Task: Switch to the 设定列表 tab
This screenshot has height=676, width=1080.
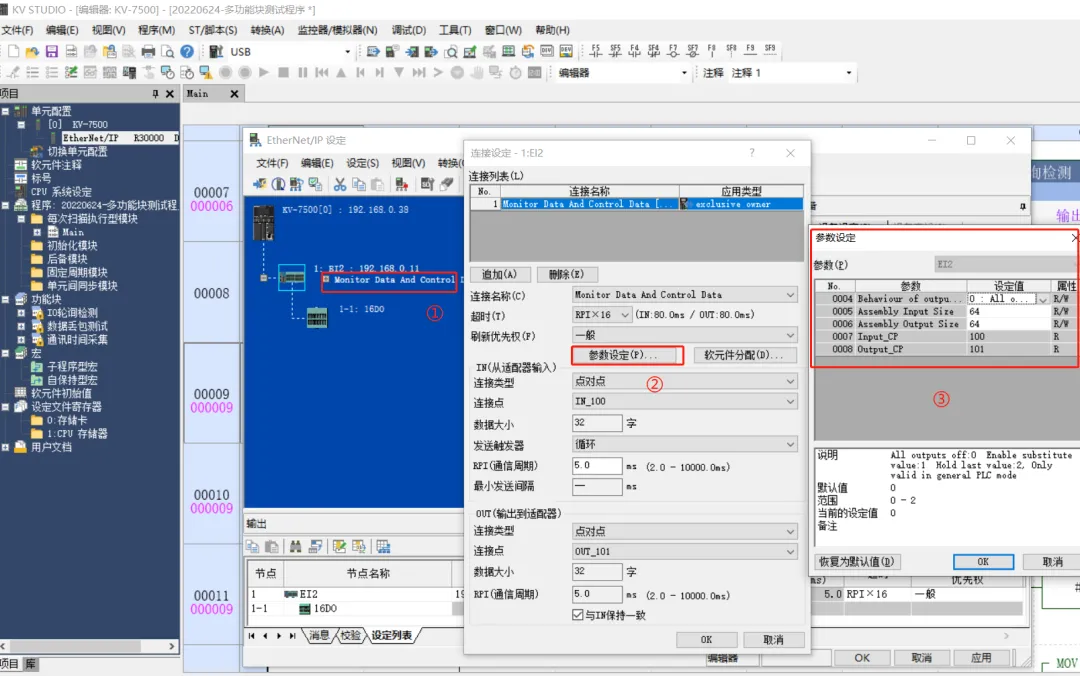Action: click(391, 635)
